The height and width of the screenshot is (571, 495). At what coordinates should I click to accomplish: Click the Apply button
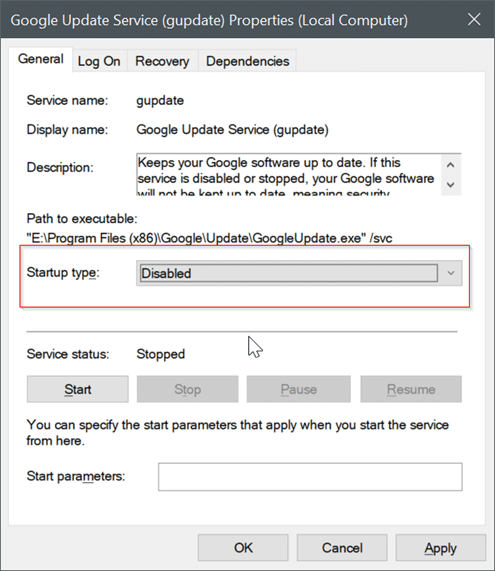tap(441, 548)
